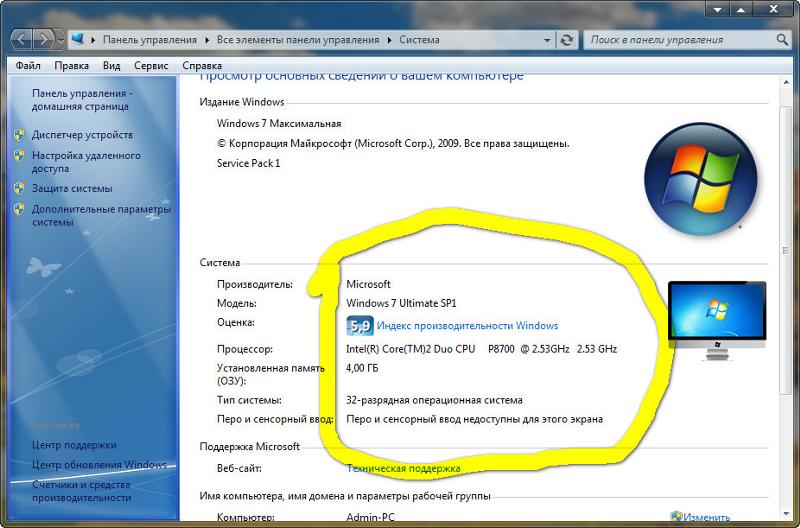This screenshot has width=800, height=528.
Task: Open 'Защита системы' sidebar link
Action: pyautogui.click(x=72, y=188)
